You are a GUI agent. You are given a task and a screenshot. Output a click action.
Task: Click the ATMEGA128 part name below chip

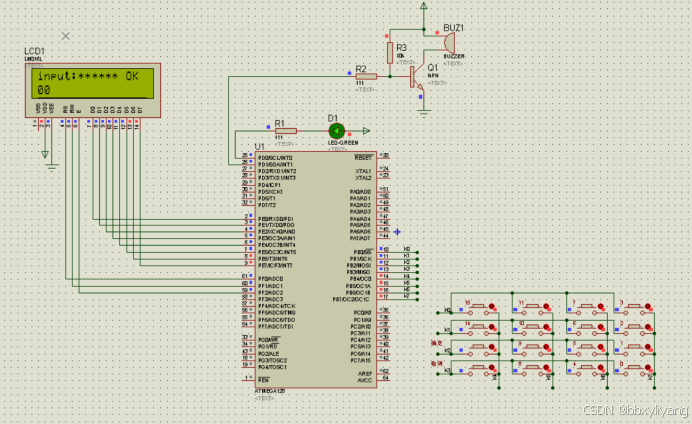click(270, 391)
